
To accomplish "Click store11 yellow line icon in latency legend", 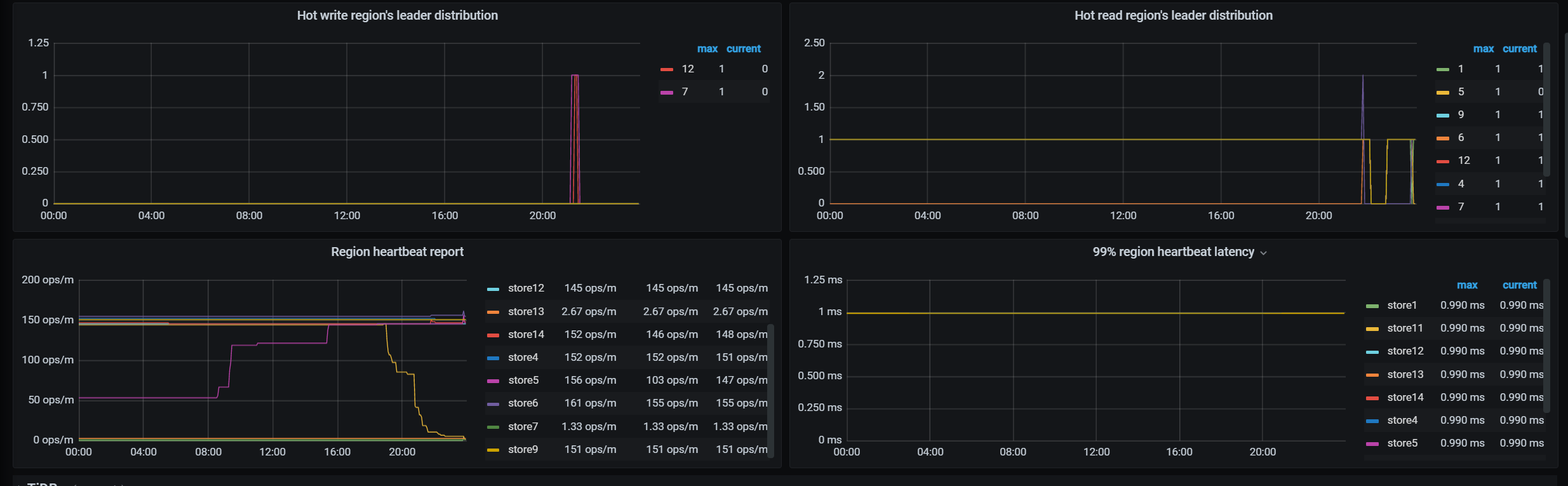I will pyautogui.click(x=1372, y=329).
